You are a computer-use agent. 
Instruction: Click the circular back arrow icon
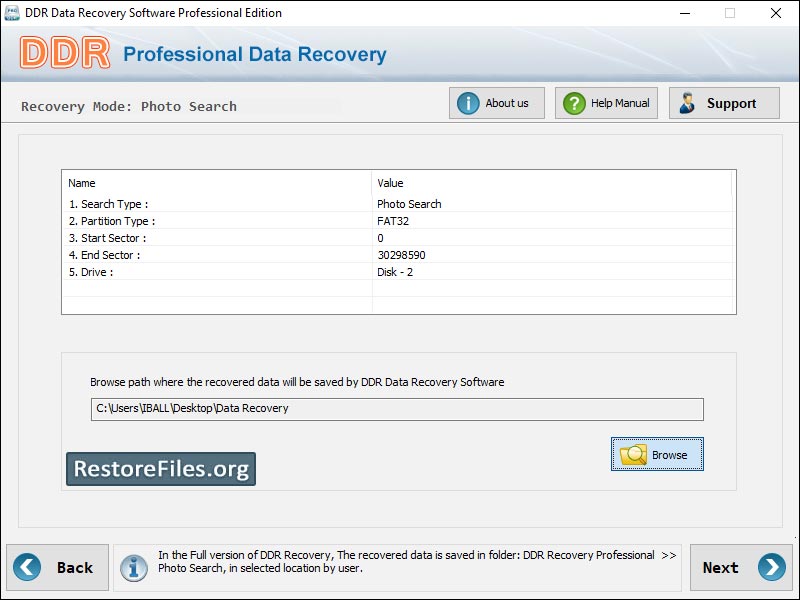(26, 567)
